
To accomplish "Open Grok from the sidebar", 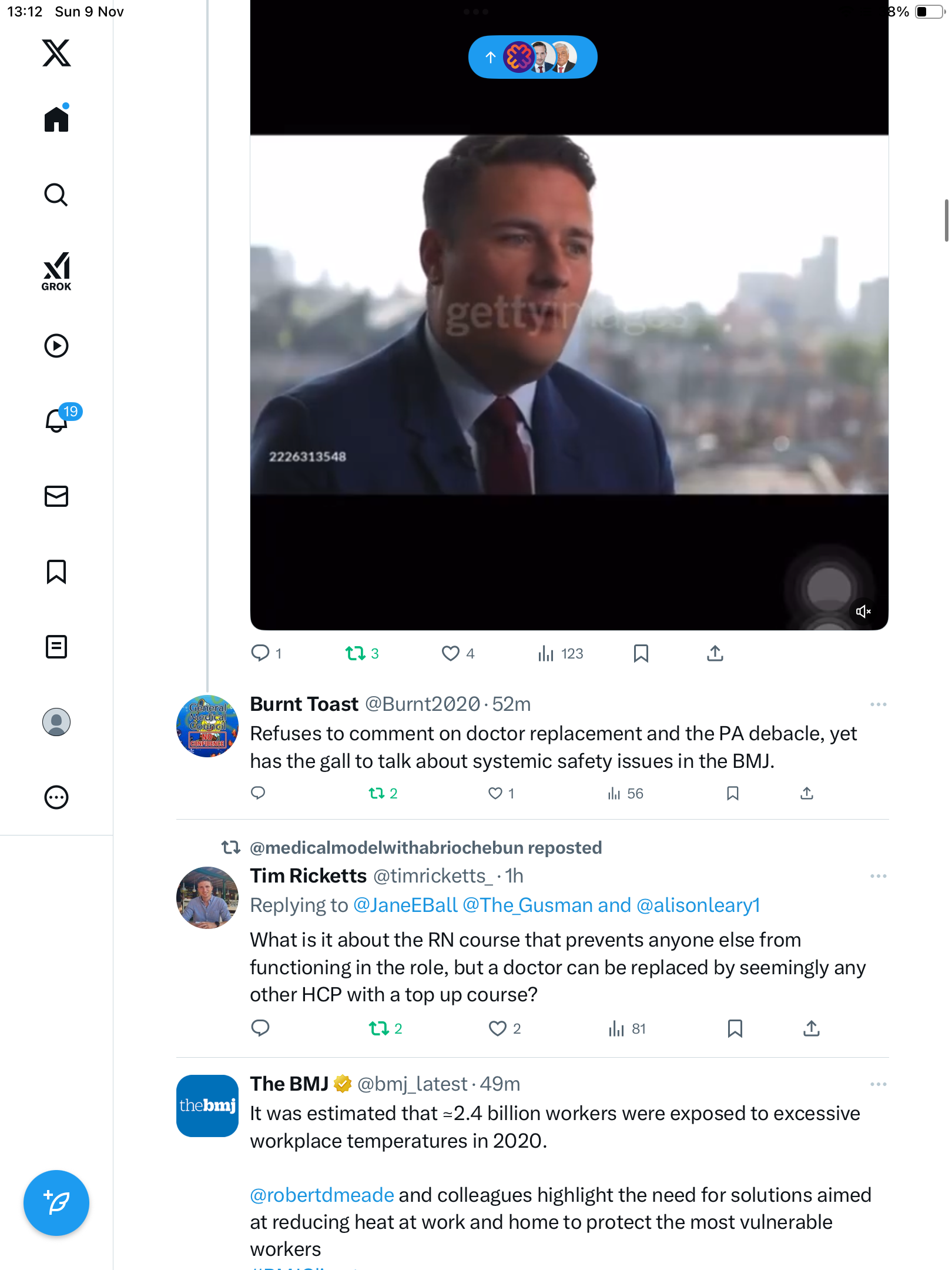I will 56,271.
